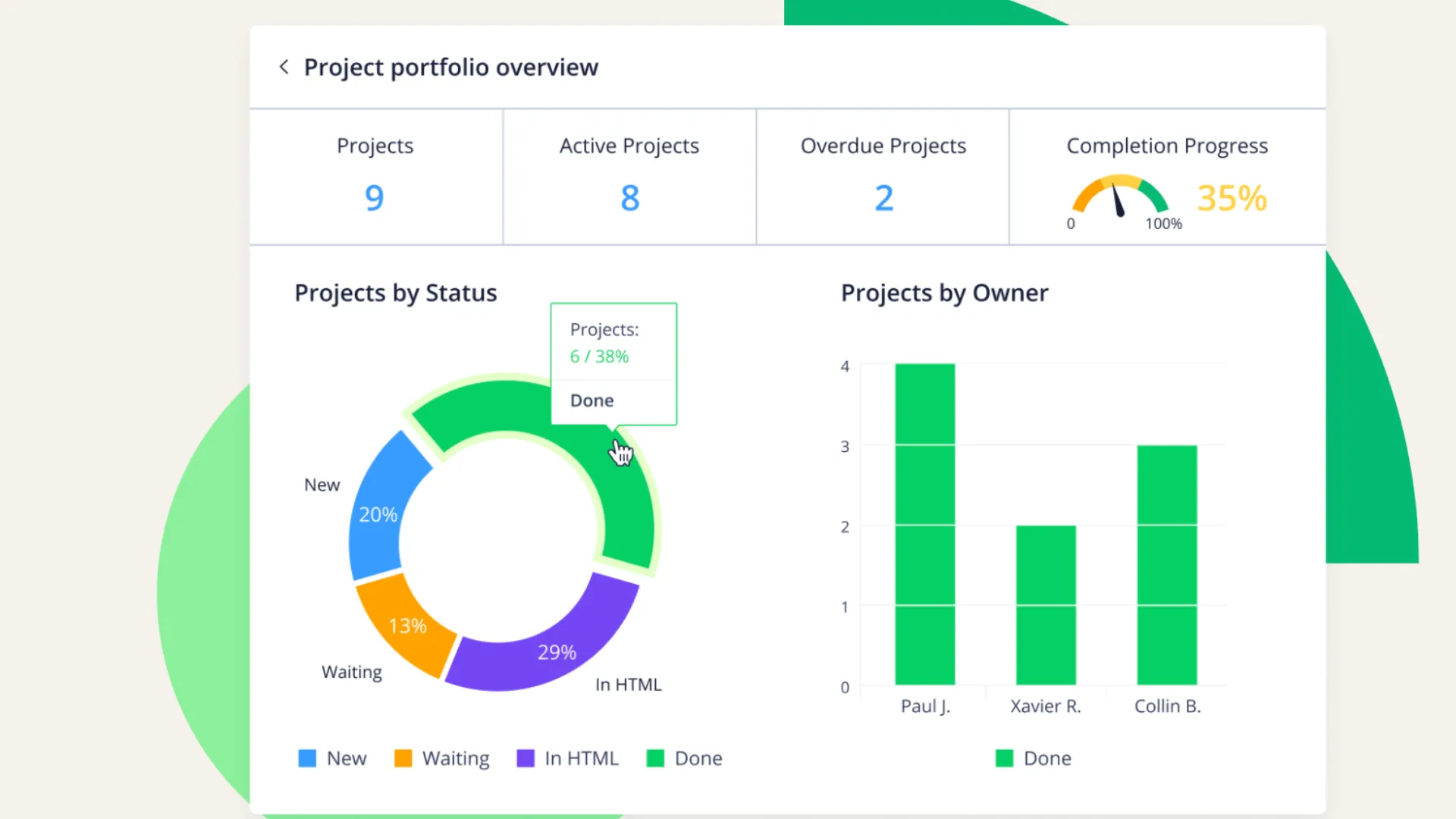Open the Projects count 9
1456x819 pixels.
[x=375, y=198]
